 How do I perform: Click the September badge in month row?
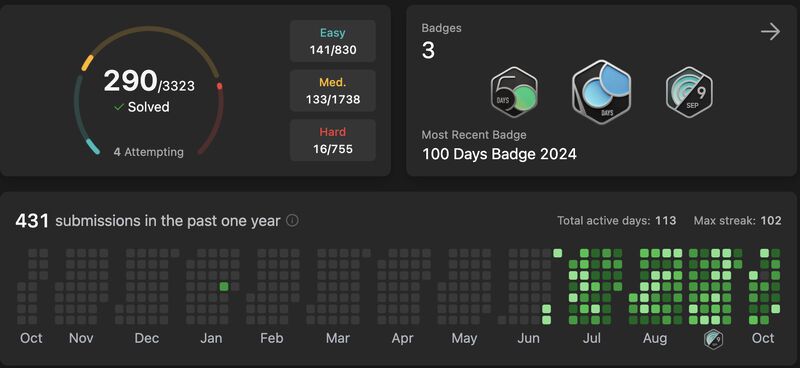(713, 338)
